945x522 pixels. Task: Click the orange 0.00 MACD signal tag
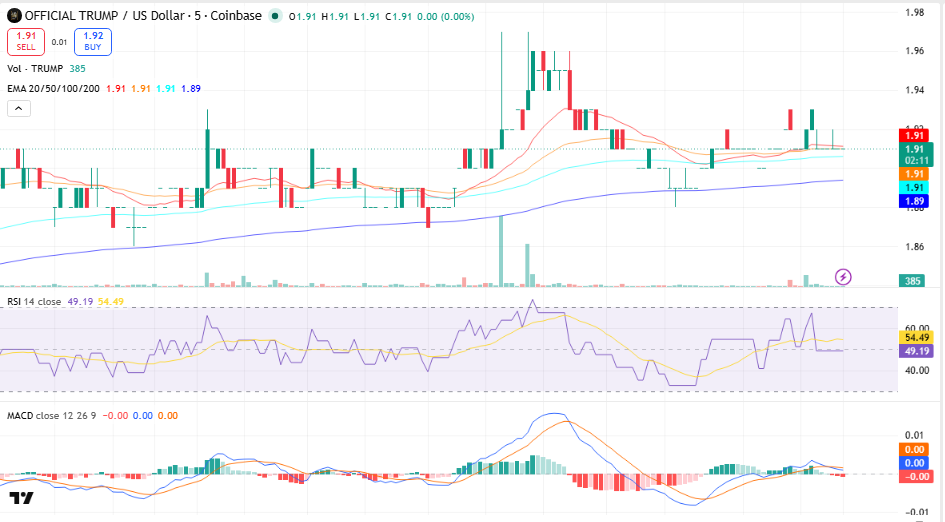click(914, 450)
